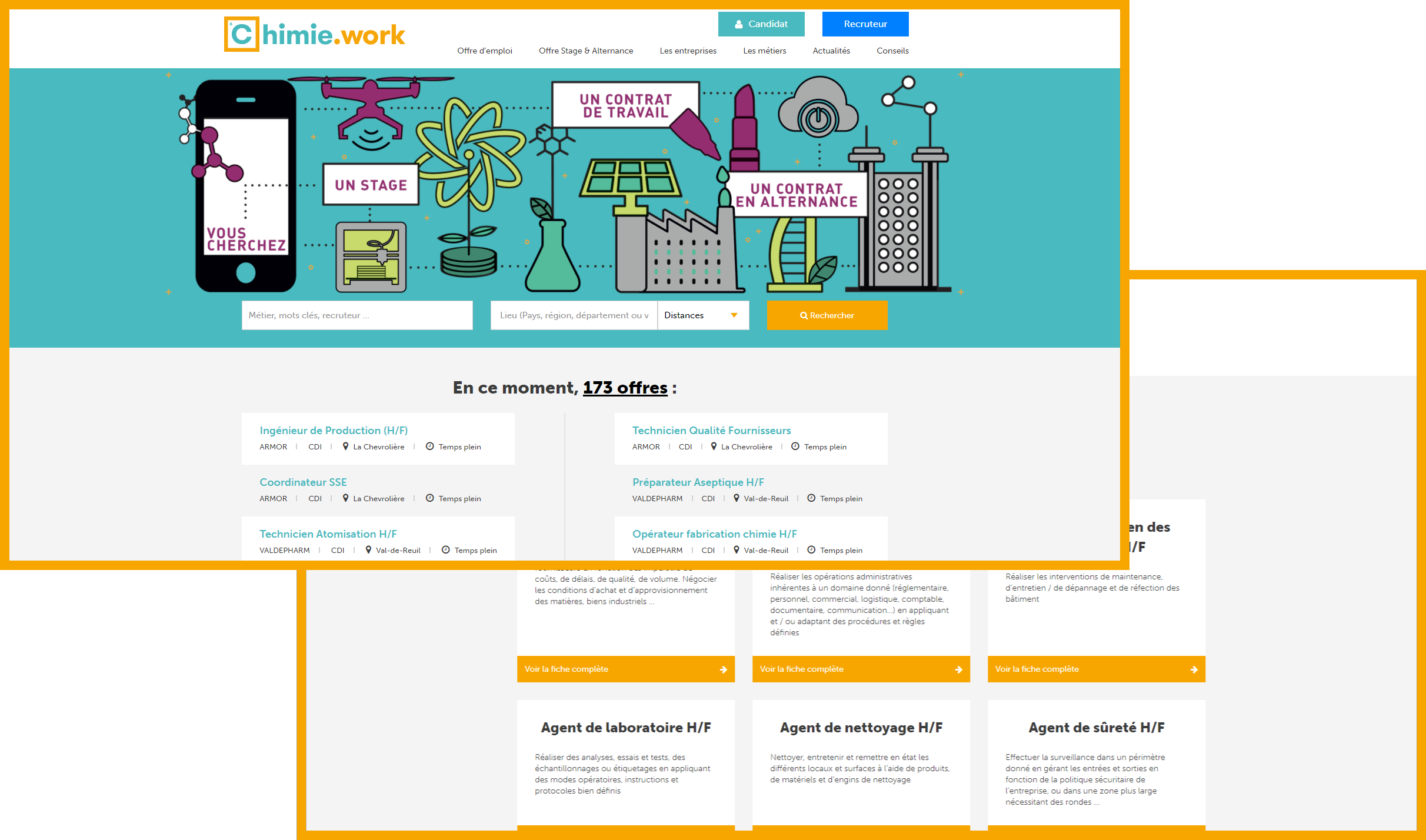
Task: Click location pin in Technicien Atomisation row
Action: click(x=368, y=550)
